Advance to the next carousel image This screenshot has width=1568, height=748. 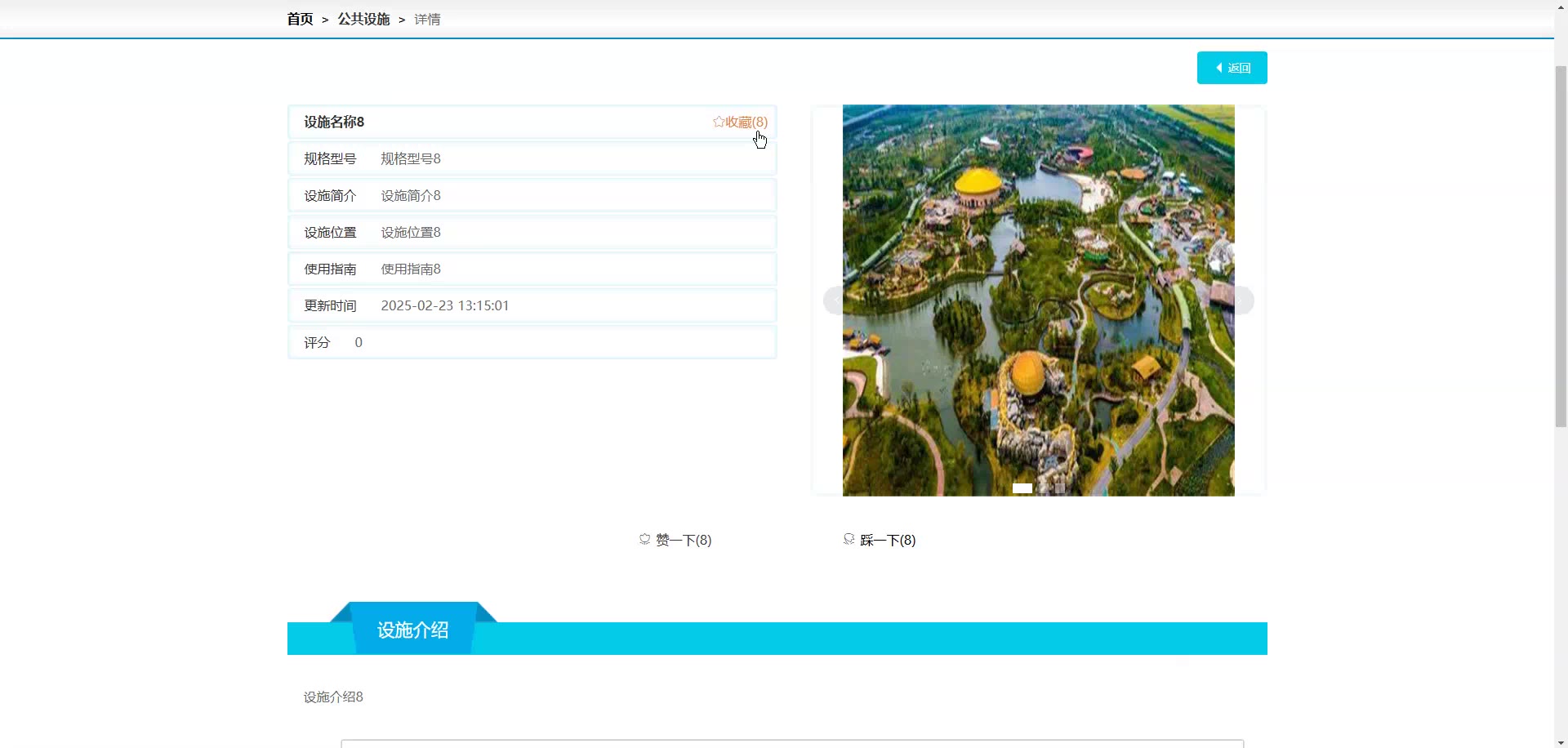click(x=1241, y=301)
